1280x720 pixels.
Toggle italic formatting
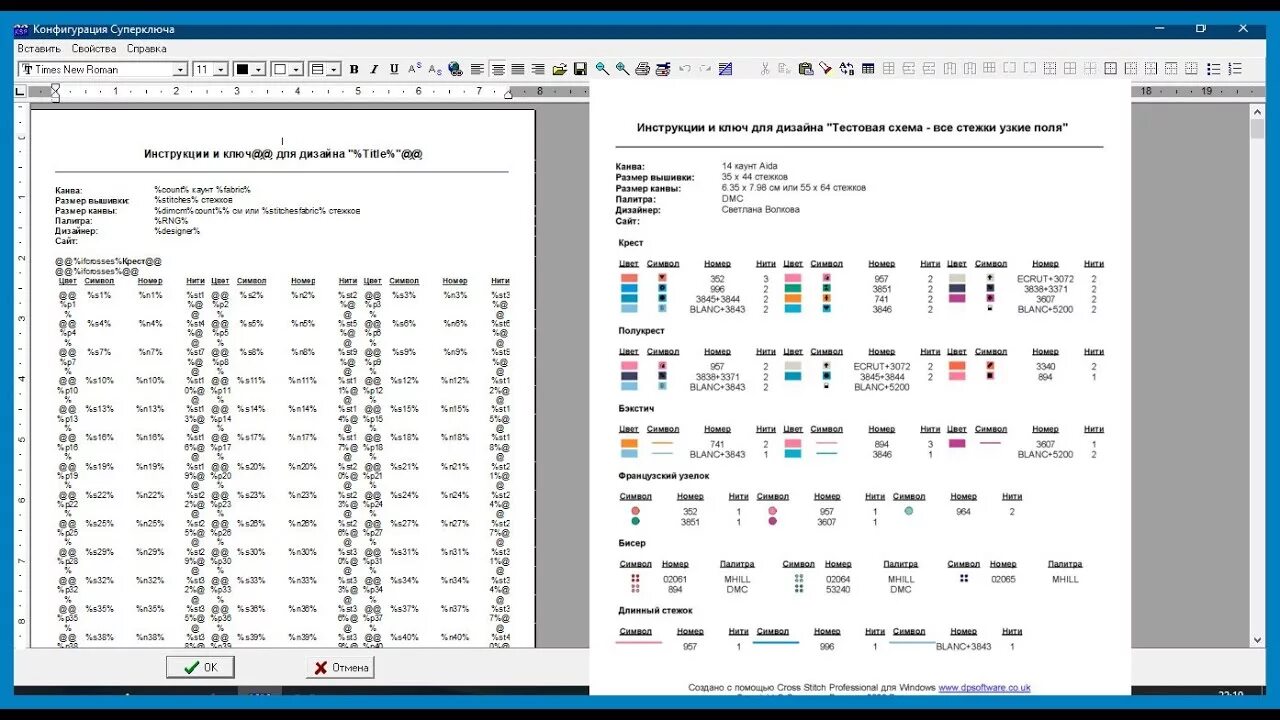[374, 69]
